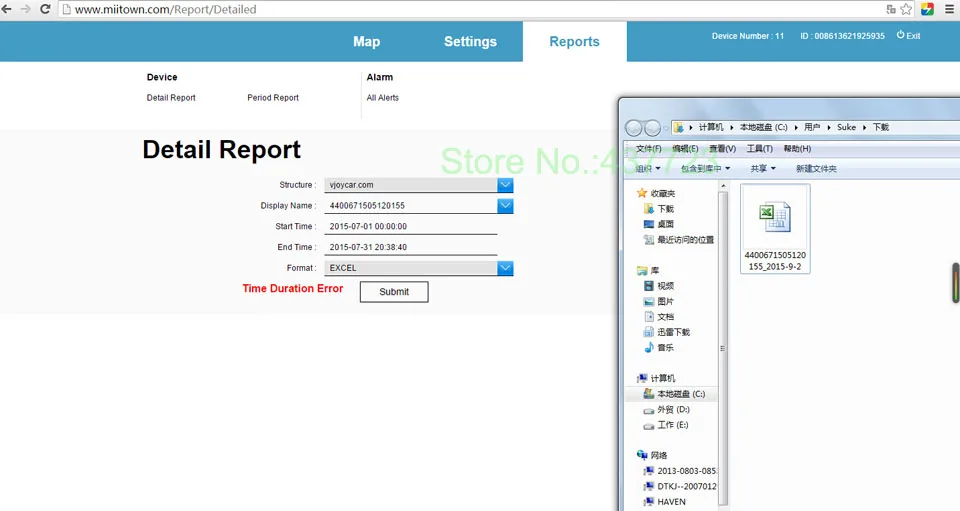
Task: Select the 网络 network item
Action: 653,455
